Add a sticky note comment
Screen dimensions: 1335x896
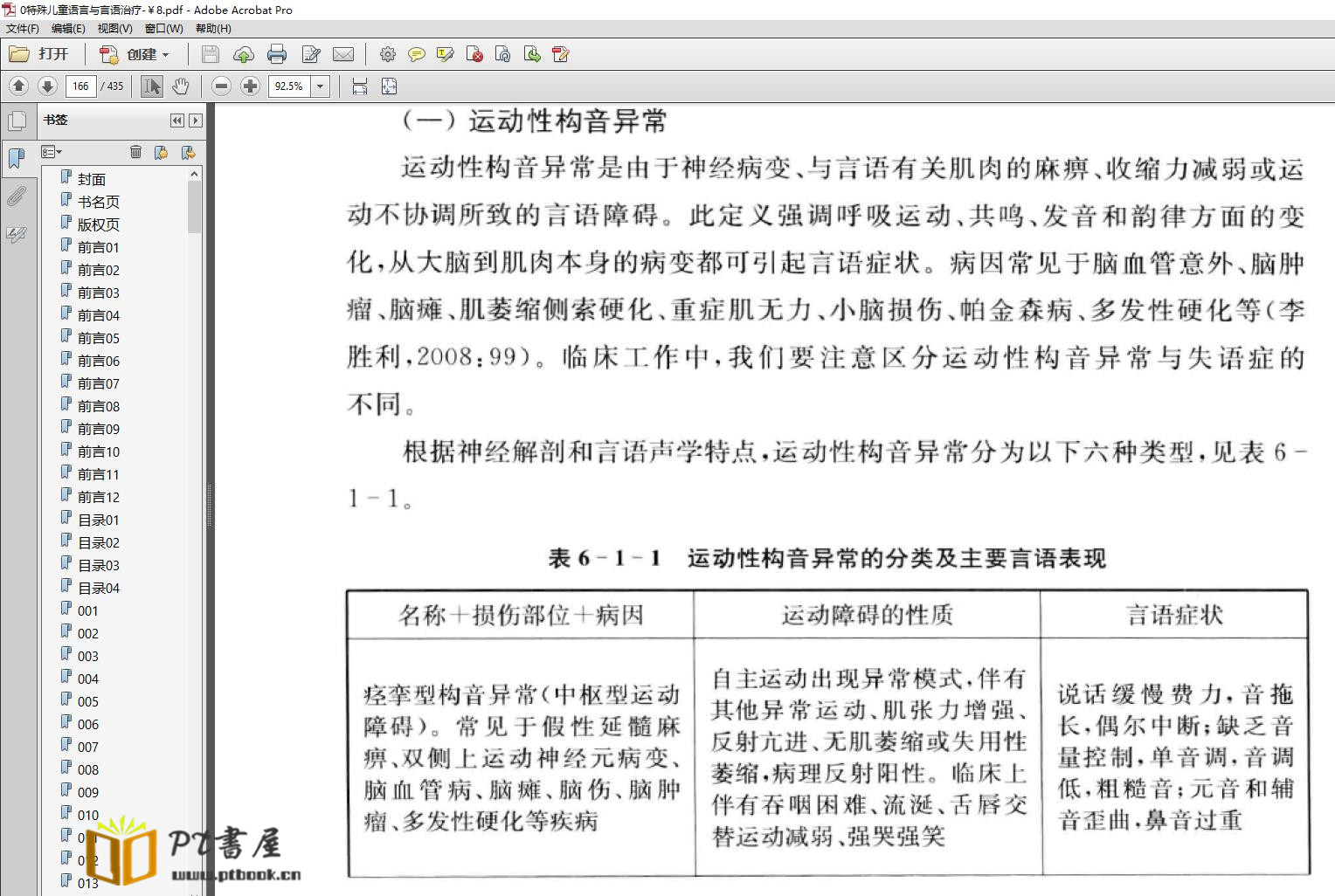pyautogui.click(x=417, y=54)
